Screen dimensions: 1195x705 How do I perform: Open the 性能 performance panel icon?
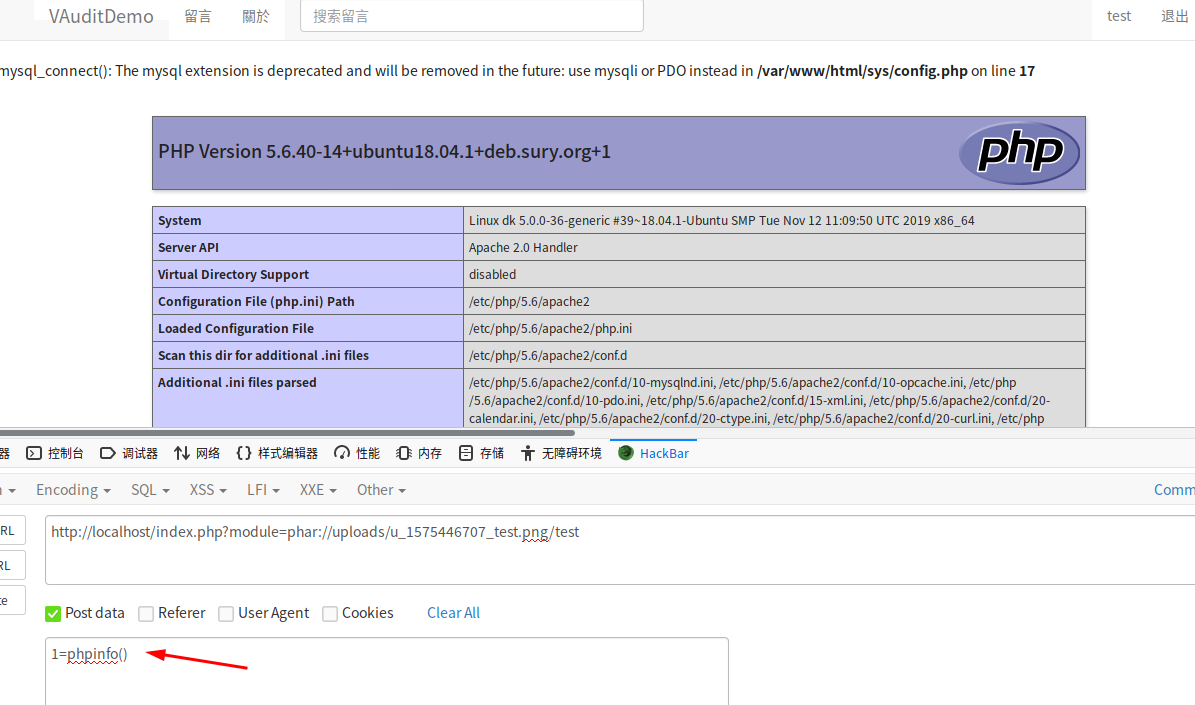(342, 453)
